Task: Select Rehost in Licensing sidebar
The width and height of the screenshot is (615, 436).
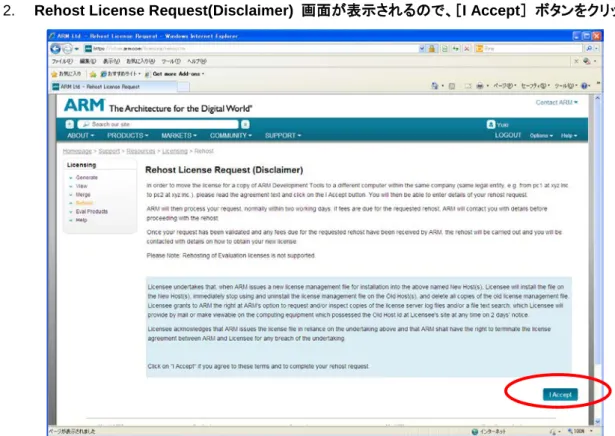Action: click(x=84, y=203)
